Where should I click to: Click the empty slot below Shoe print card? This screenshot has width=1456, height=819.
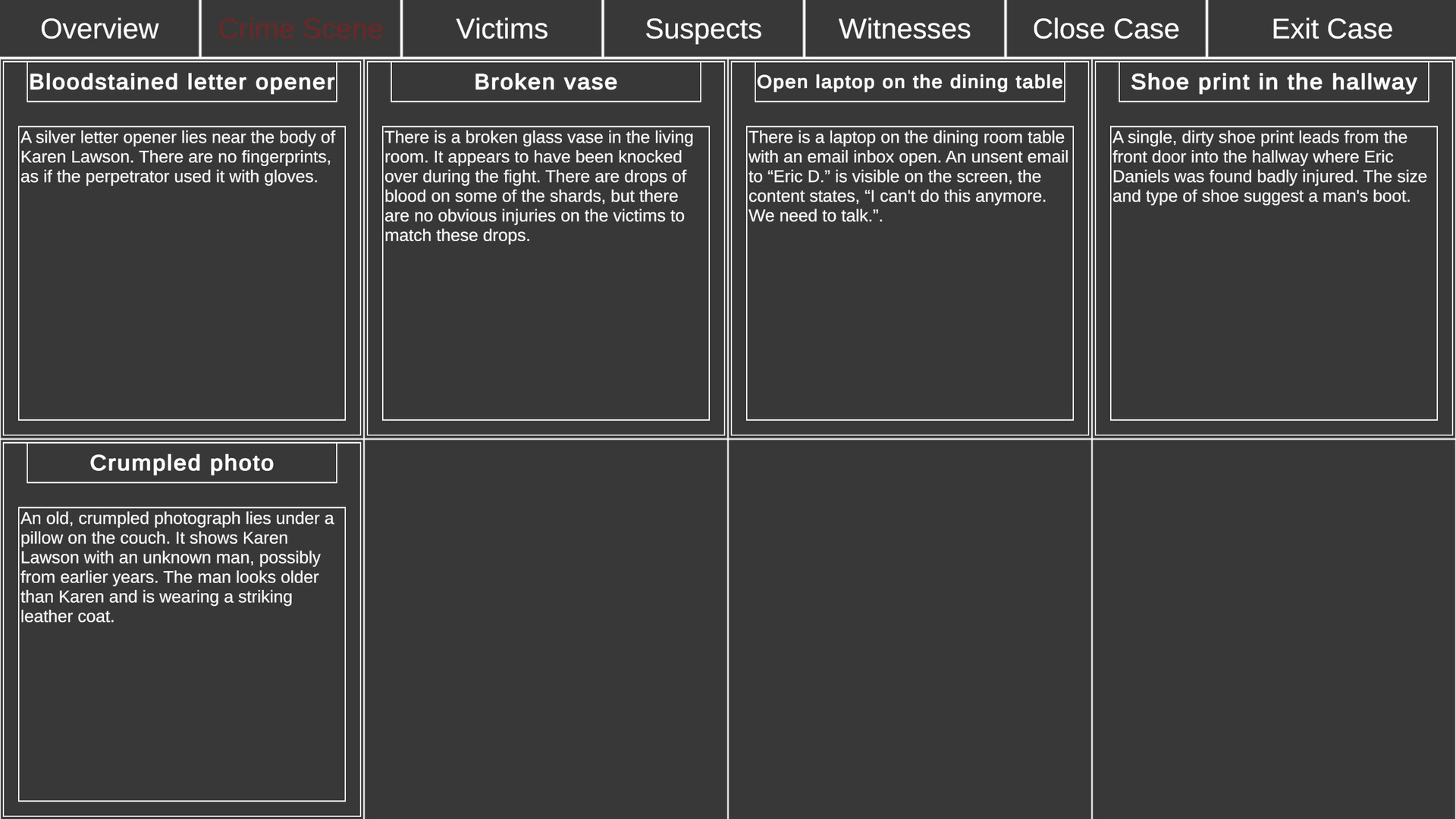click(x=1273, y=629)
